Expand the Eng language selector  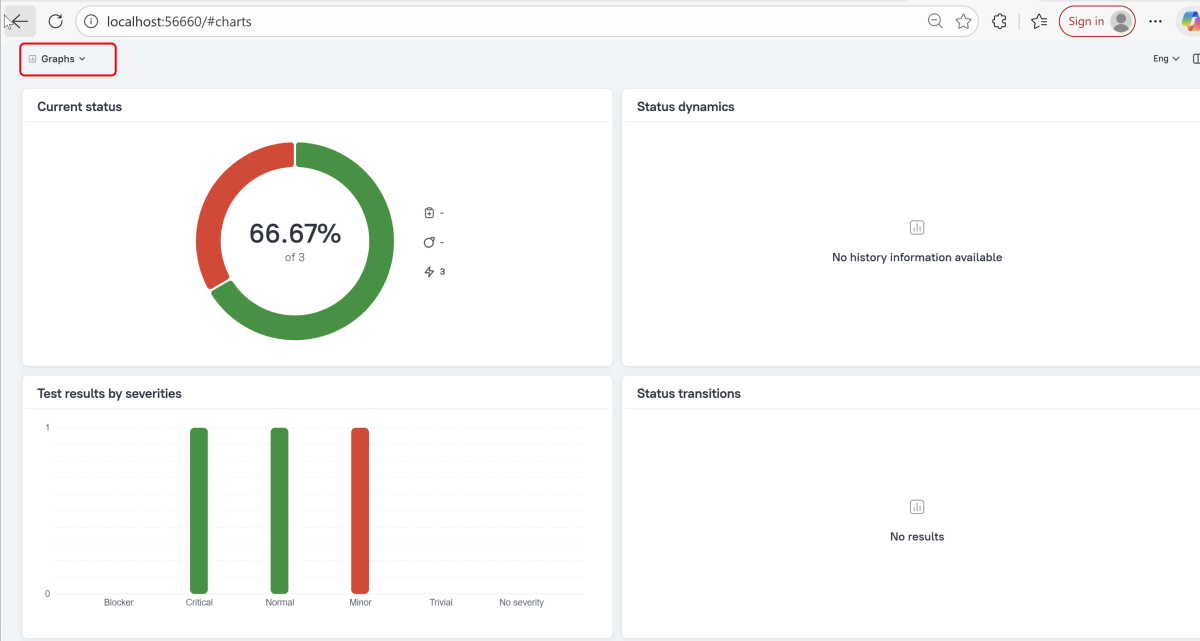(1165, 59)
